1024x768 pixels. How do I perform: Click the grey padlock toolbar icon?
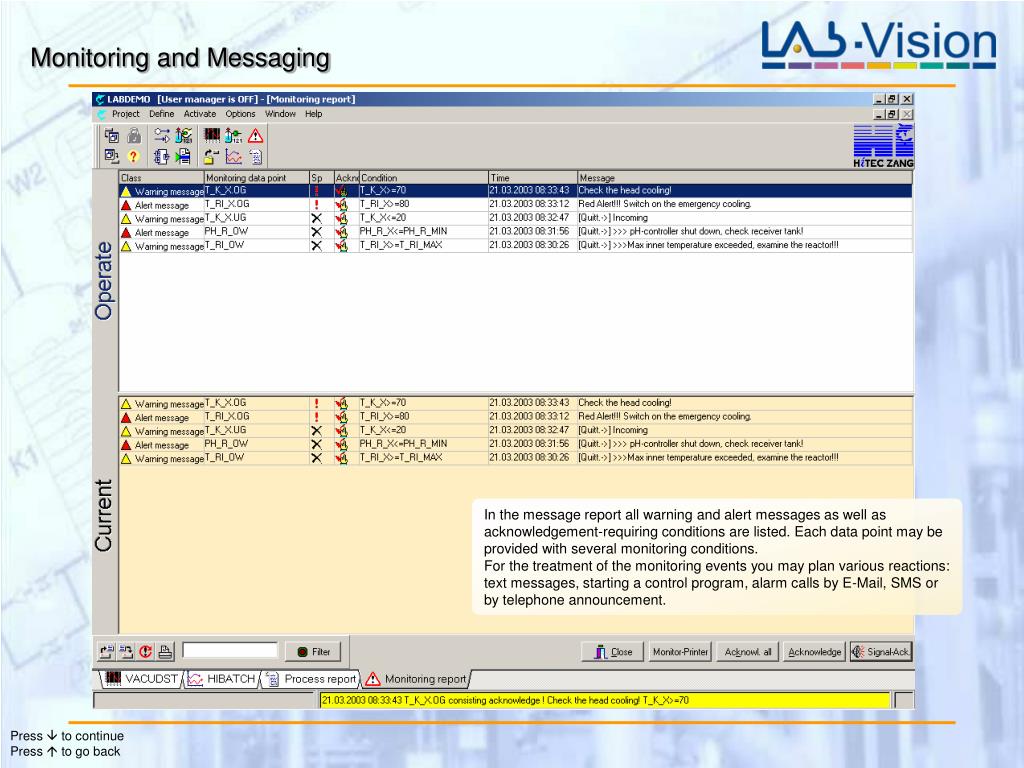[134, 136]
